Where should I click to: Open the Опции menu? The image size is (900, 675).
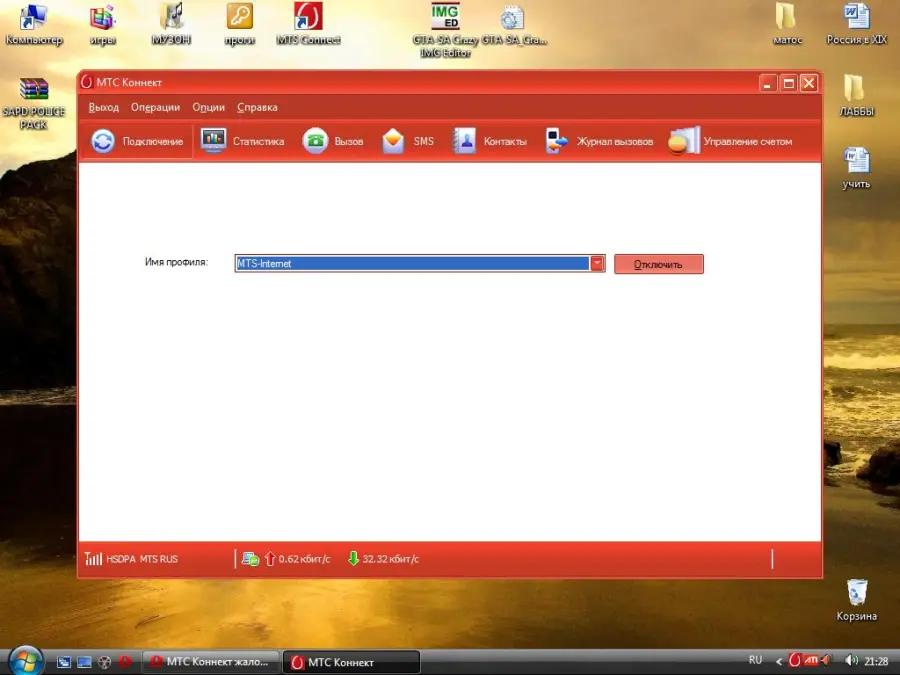point(208,107)
